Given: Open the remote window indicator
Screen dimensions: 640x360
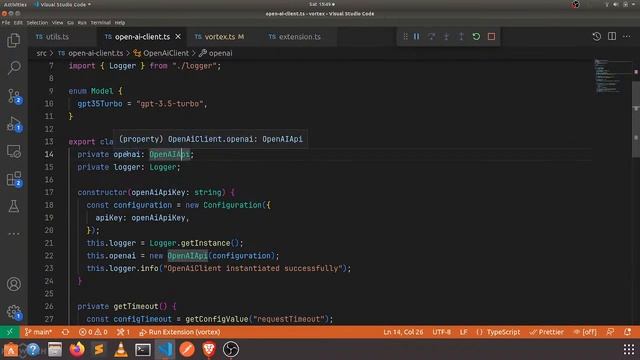Looking at the screenshot, I should coord(9,332).
